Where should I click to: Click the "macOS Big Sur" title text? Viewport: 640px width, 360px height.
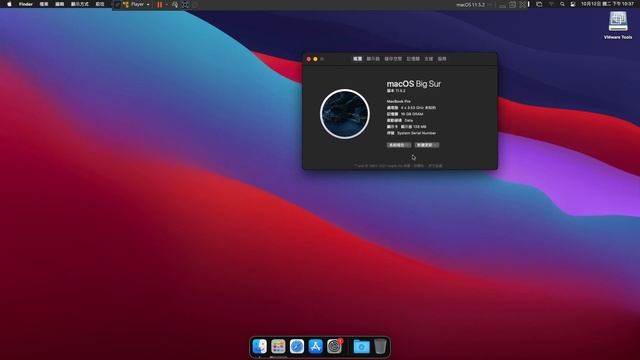pos(414,84)
